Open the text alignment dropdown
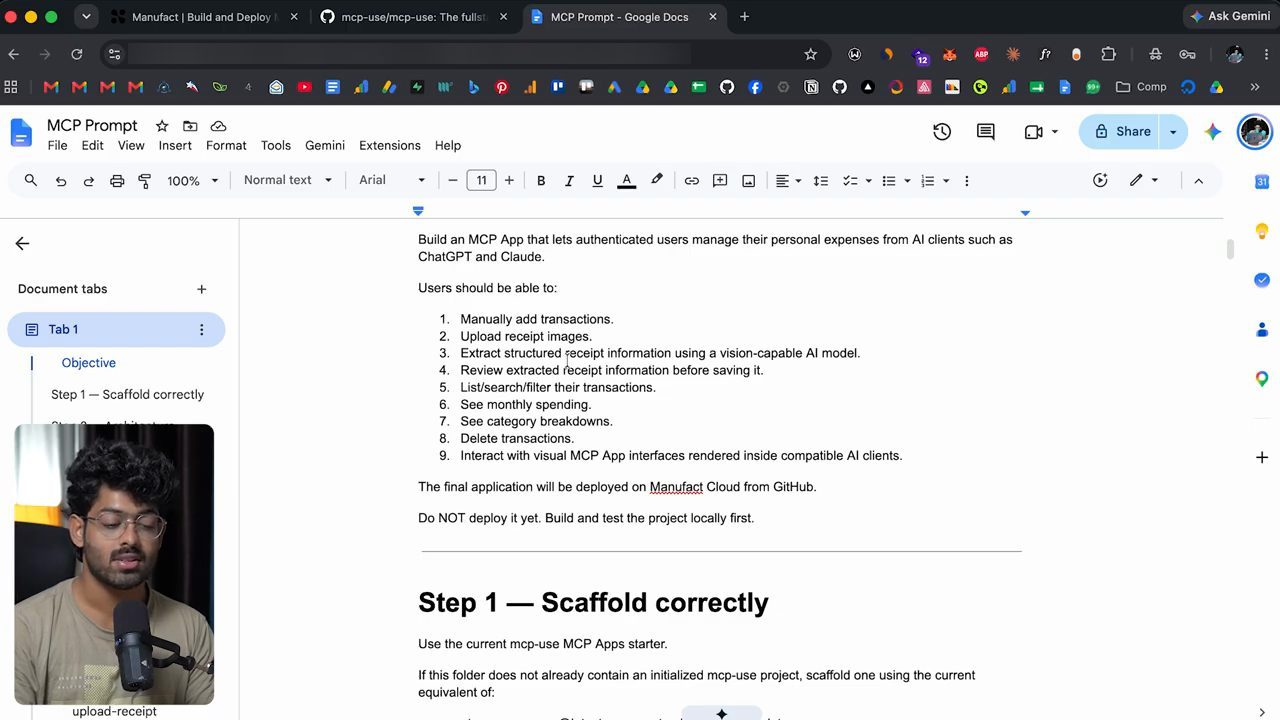This screenshot has height=720, width=1280. pyautogui.click(x=788, y=181)
